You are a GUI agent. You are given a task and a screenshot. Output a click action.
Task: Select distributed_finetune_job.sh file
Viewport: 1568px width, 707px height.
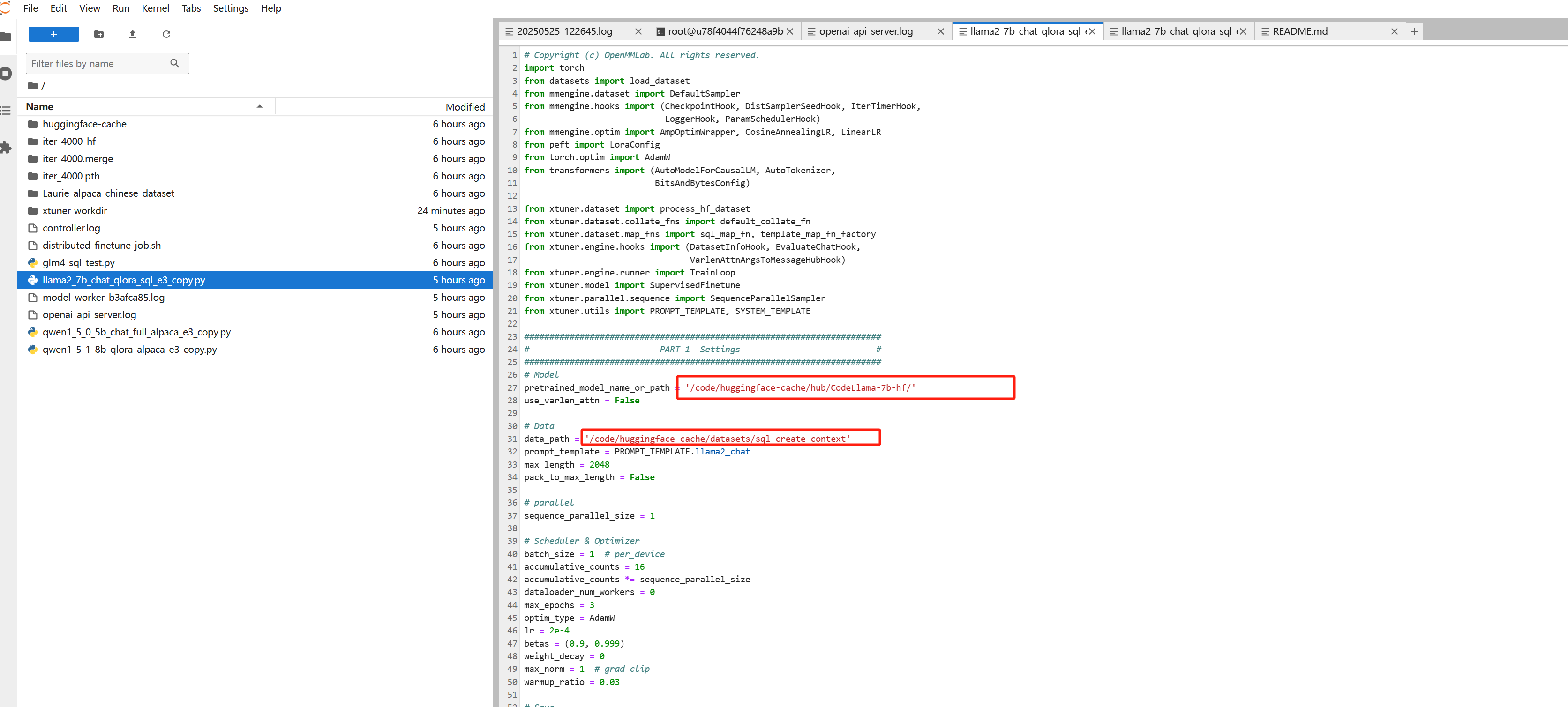point(101,245)
